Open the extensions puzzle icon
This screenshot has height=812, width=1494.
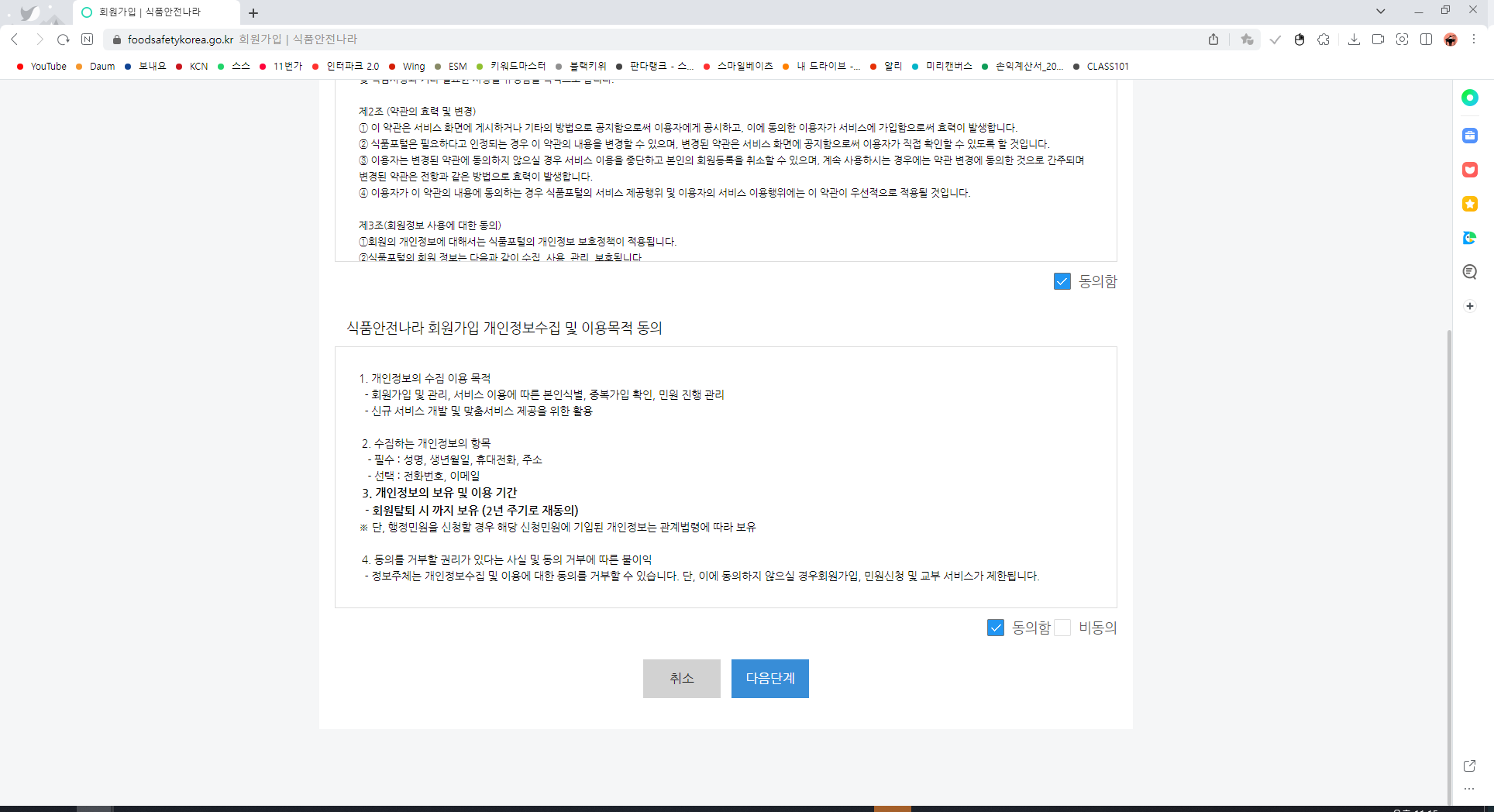click(x=1324, y=40)
